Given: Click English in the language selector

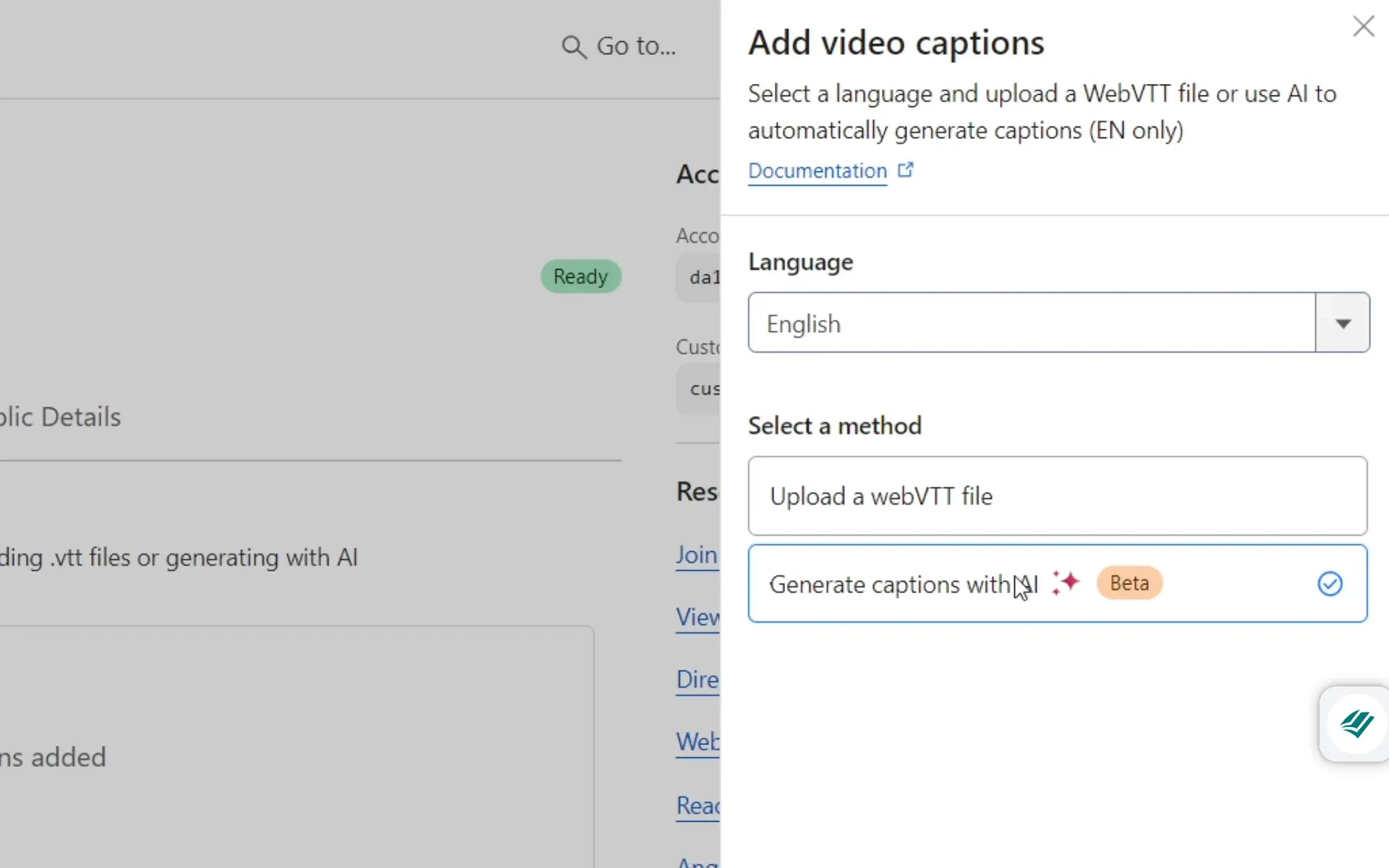Looking at the screenshot, I should 803,323.
